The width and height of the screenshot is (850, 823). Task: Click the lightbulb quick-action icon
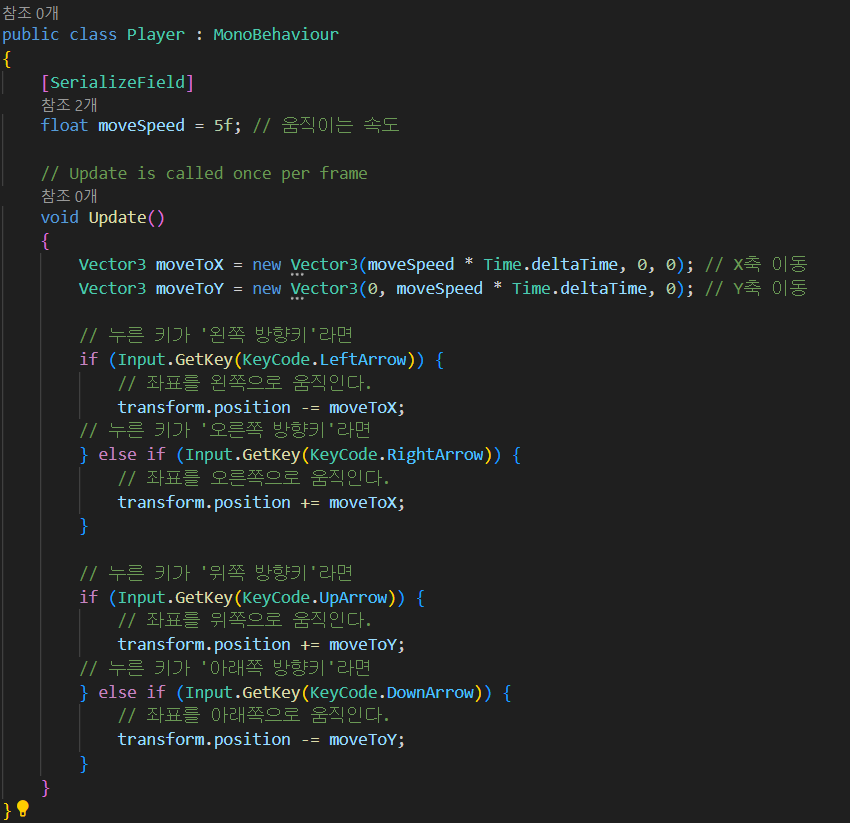(23, 808)
